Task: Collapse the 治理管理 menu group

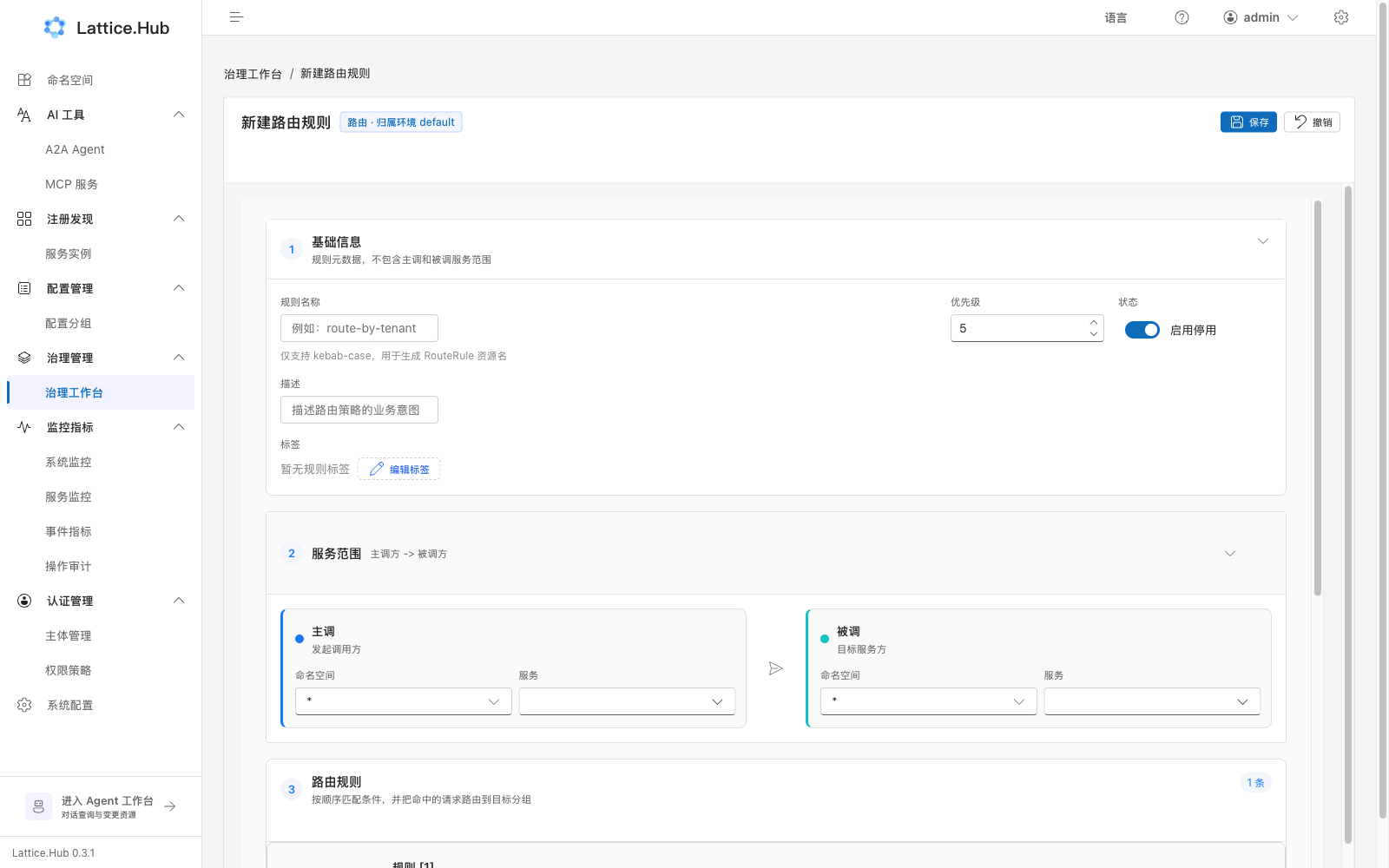Action: tap(179, 358)
